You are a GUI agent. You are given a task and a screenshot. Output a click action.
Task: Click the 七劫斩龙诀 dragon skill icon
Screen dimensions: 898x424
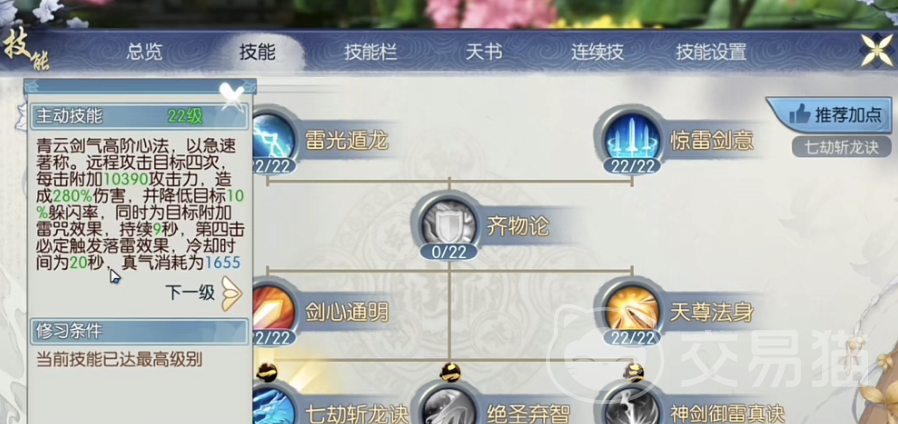tap(274, 407)
